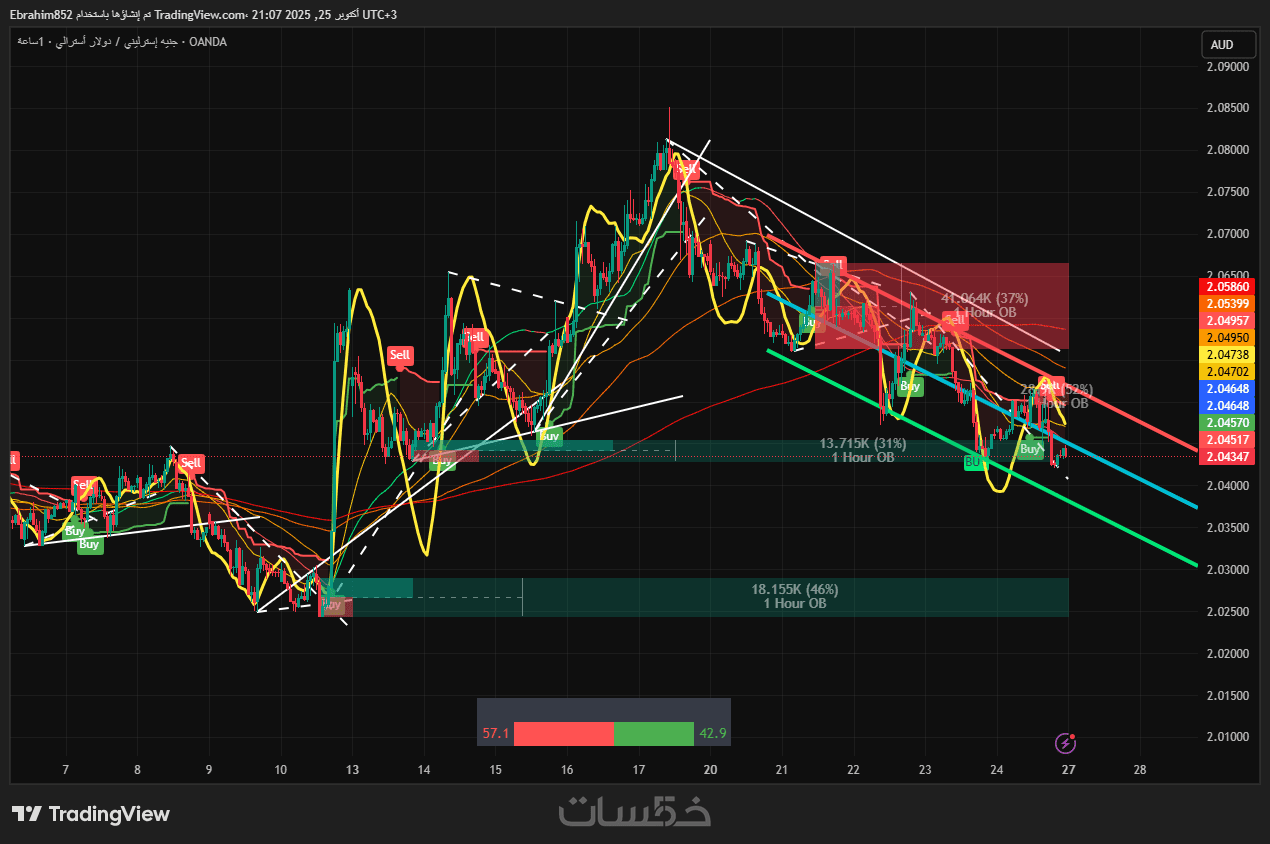Click the green 2.04570 price label
Viewport: 1270px width, 844px height.
tap(1225, 423)
